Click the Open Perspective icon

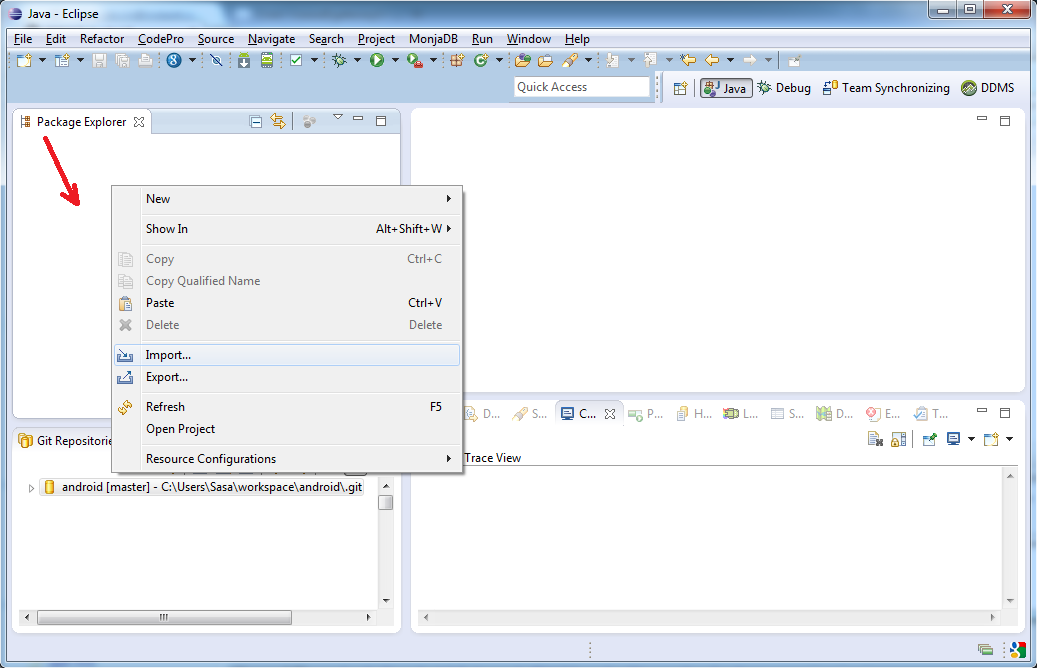coord(681,88)
